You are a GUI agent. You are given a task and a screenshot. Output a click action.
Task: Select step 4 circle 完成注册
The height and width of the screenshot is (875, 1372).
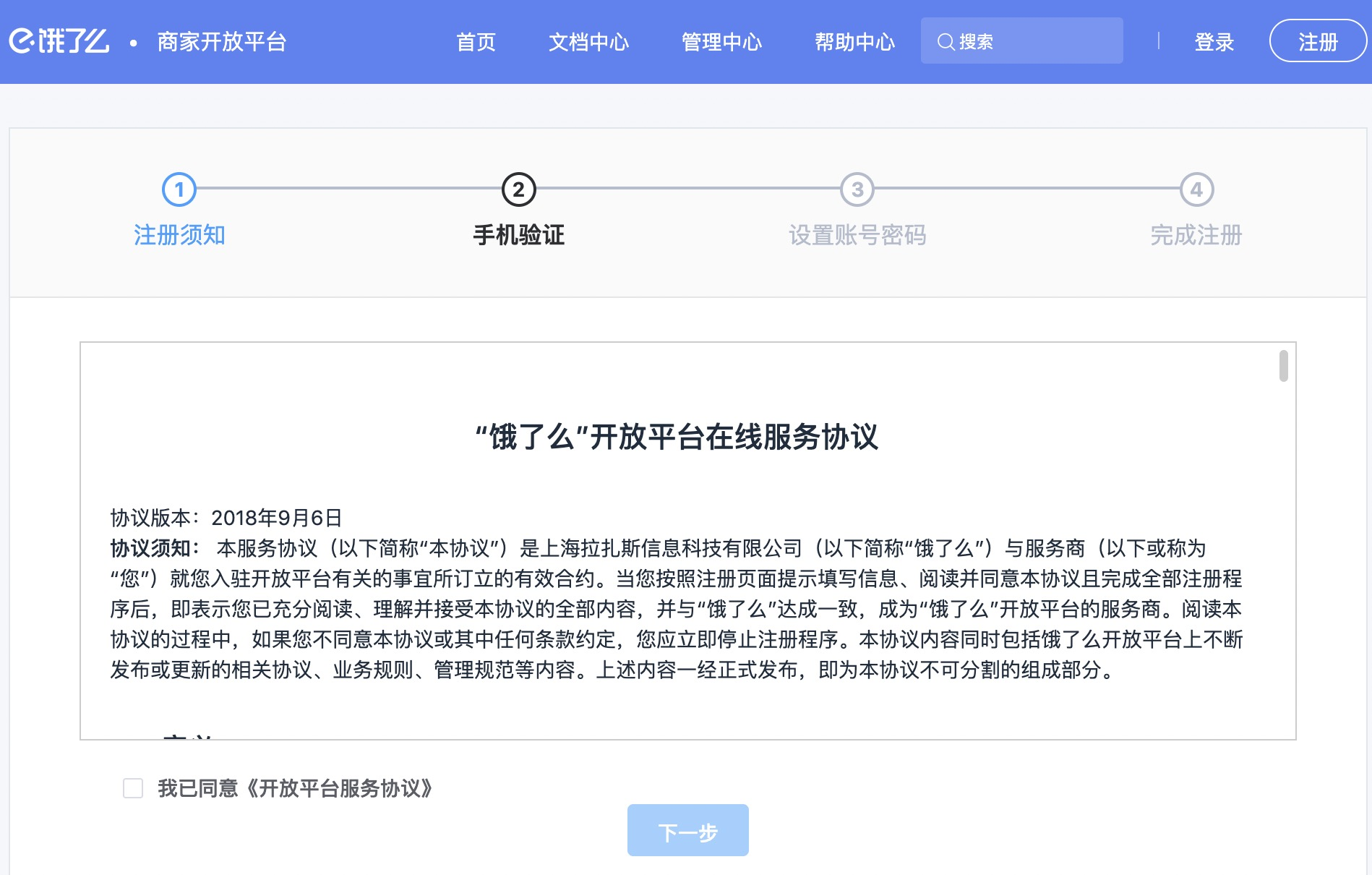1196,189
